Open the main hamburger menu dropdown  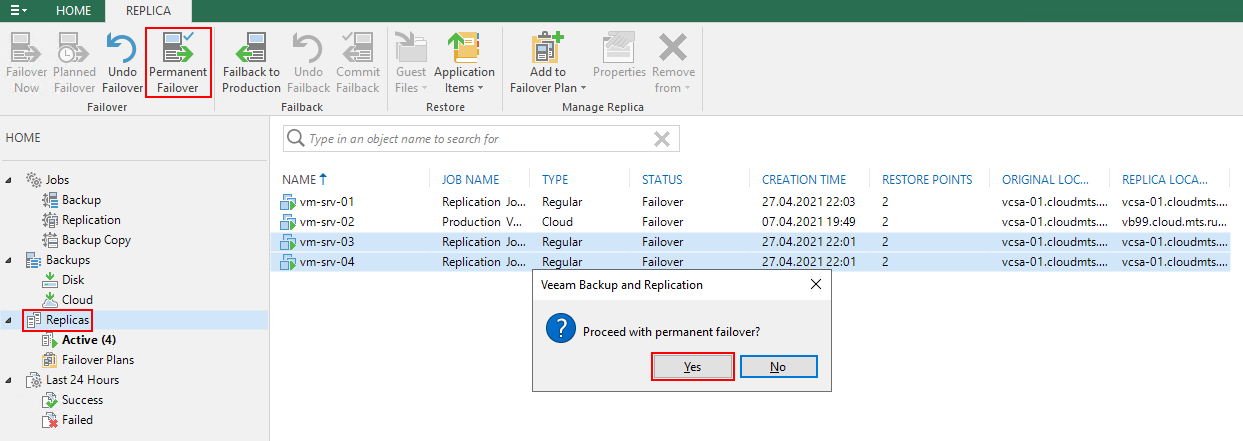pyautogui.click(x=19, y=10)
